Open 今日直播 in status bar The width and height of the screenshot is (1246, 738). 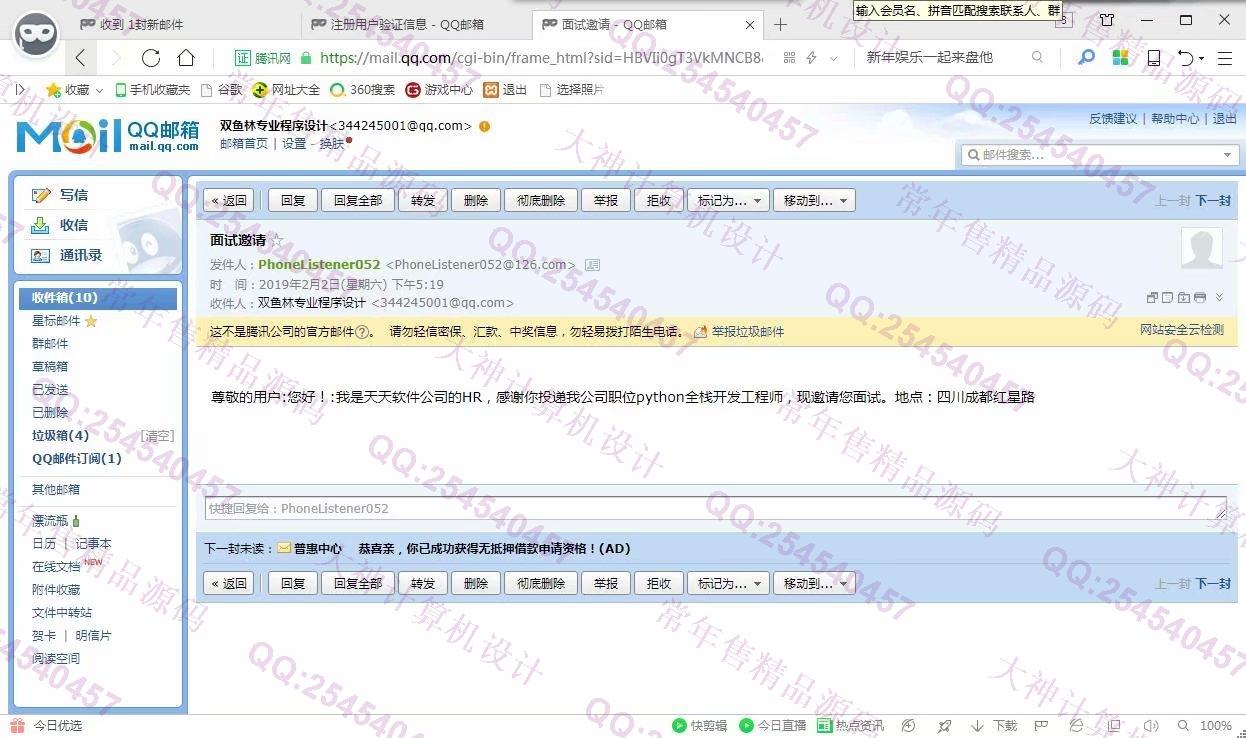pyautogui.click(x=773, y=726)
